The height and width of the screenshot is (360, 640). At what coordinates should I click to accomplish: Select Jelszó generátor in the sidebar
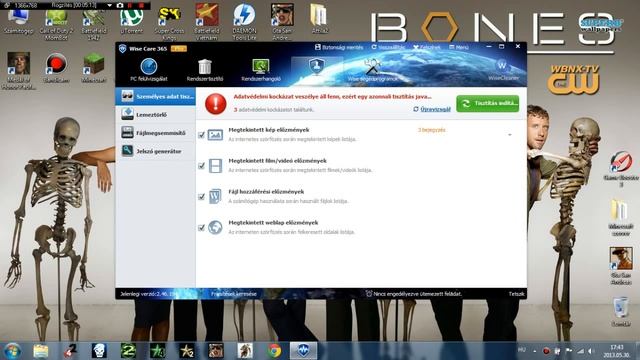(x=156, y=151)
